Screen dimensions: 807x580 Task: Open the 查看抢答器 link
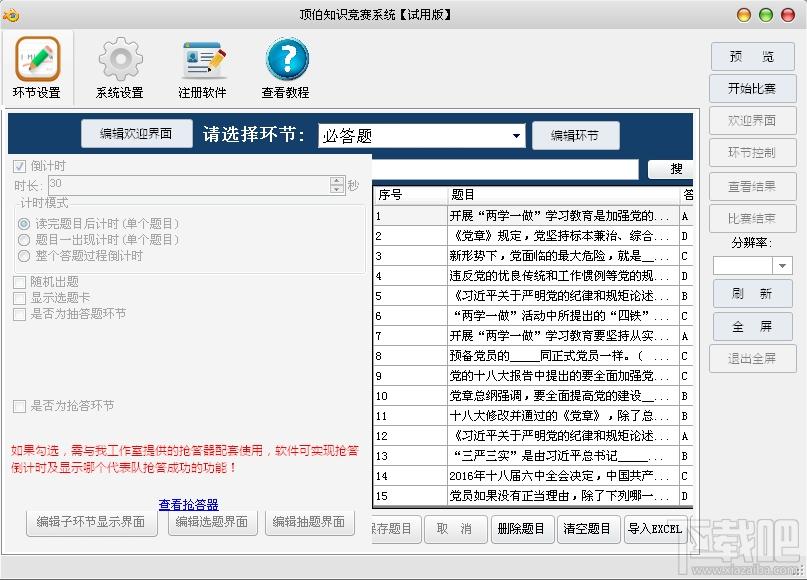[x=188, y=504]
